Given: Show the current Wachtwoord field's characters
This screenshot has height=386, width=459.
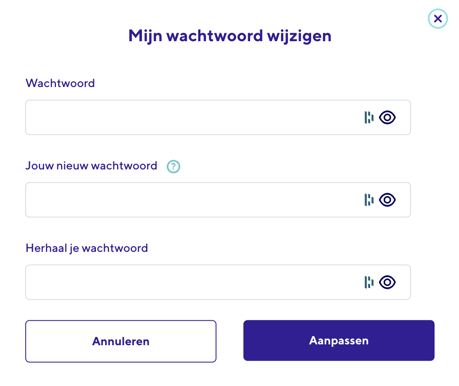Looking at the screenshot, I should (387, 117).
